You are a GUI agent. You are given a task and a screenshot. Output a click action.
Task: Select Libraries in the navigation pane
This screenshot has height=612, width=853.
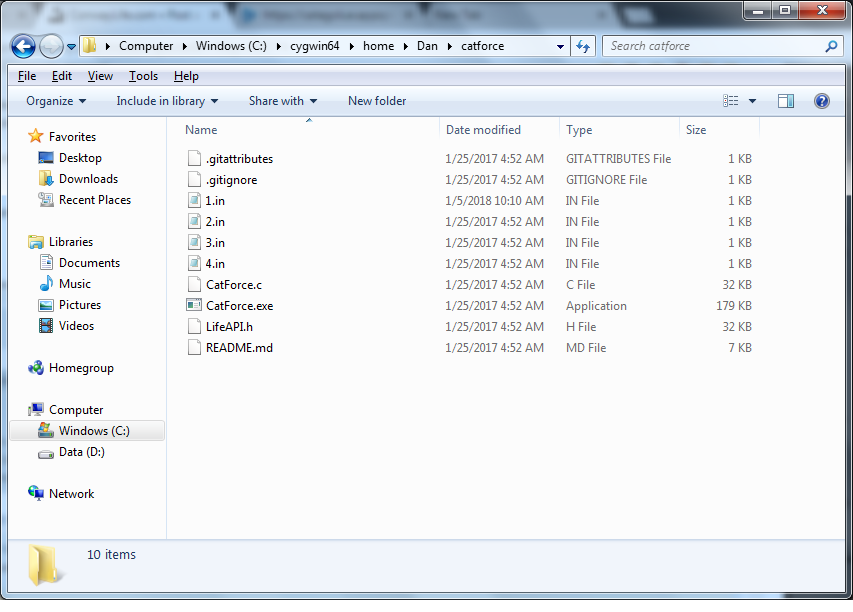(71, 242)
